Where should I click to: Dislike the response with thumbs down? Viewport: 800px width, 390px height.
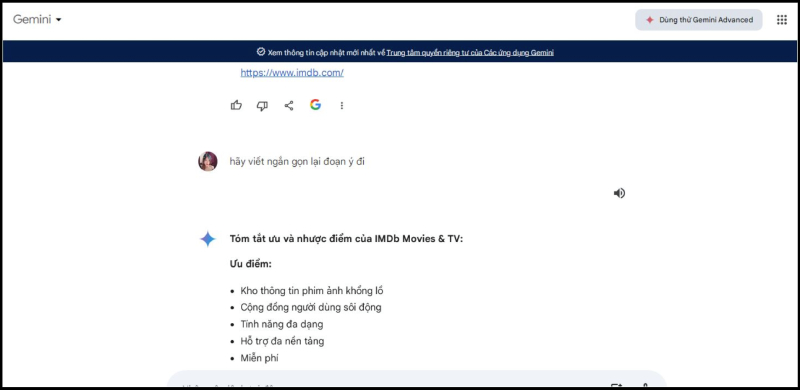point(262,106)
